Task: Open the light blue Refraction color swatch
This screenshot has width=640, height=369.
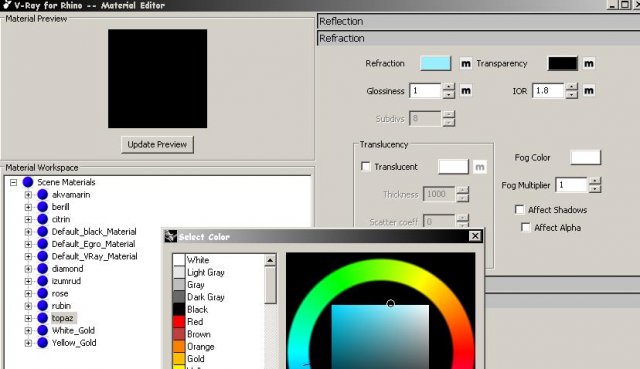Action: 436,64
